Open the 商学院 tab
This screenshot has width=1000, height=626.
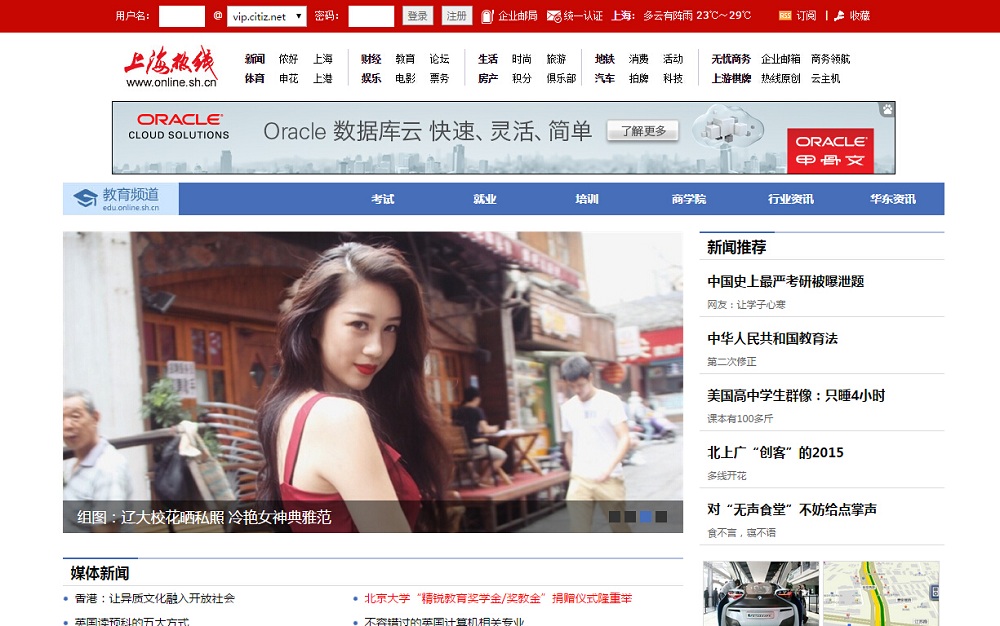(689, 199)
